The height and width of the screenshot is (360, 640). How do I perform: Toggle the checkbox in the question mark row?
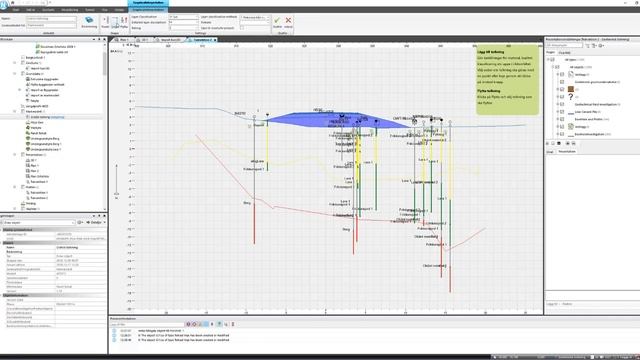[562, 97]
